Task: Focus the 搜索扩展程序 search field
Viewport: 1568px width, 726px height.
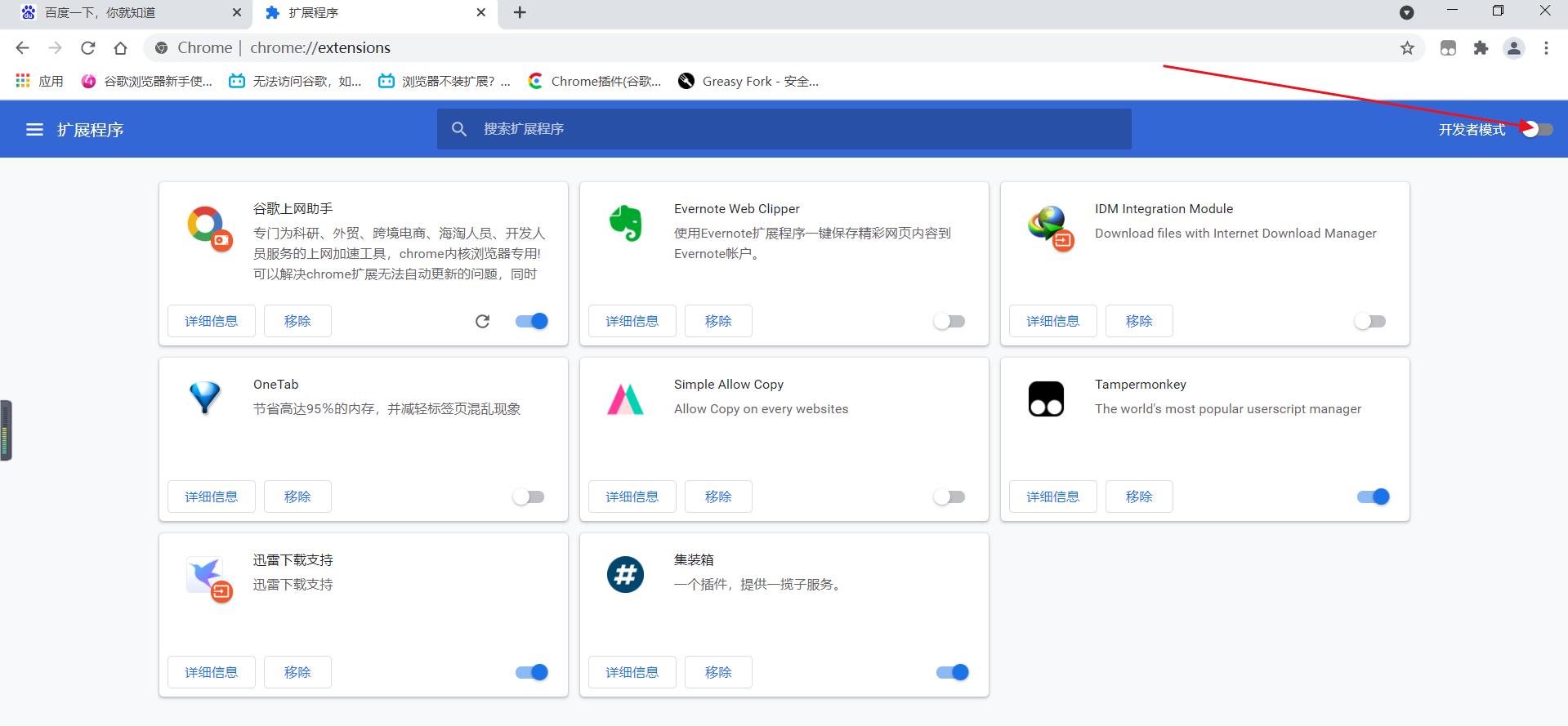Action: [784, 129]
